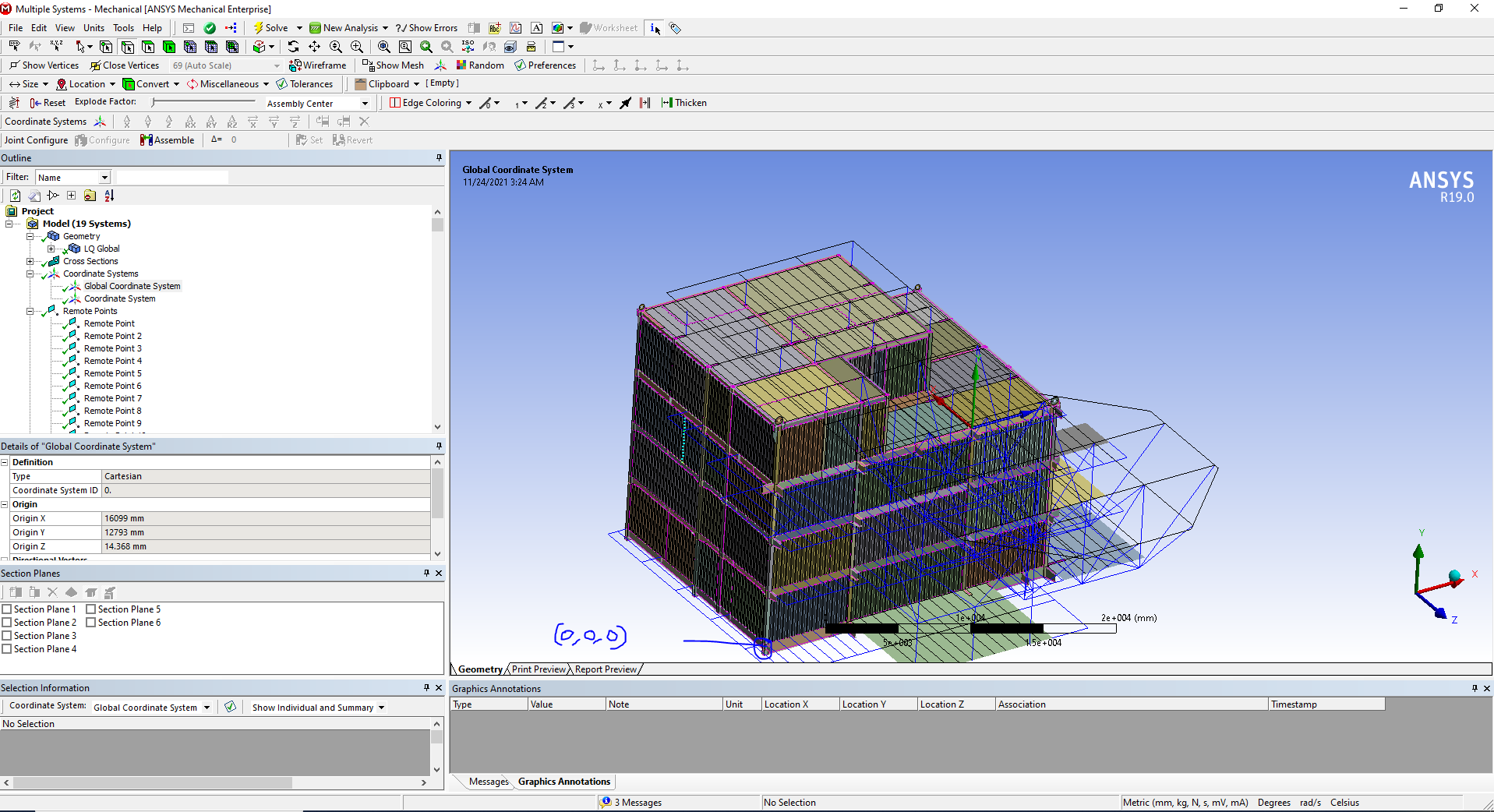Open the Global Coordinate System dropdown in Selection Information
The width and height of the screenshot is (1494, 812).
tap(207, 708)
